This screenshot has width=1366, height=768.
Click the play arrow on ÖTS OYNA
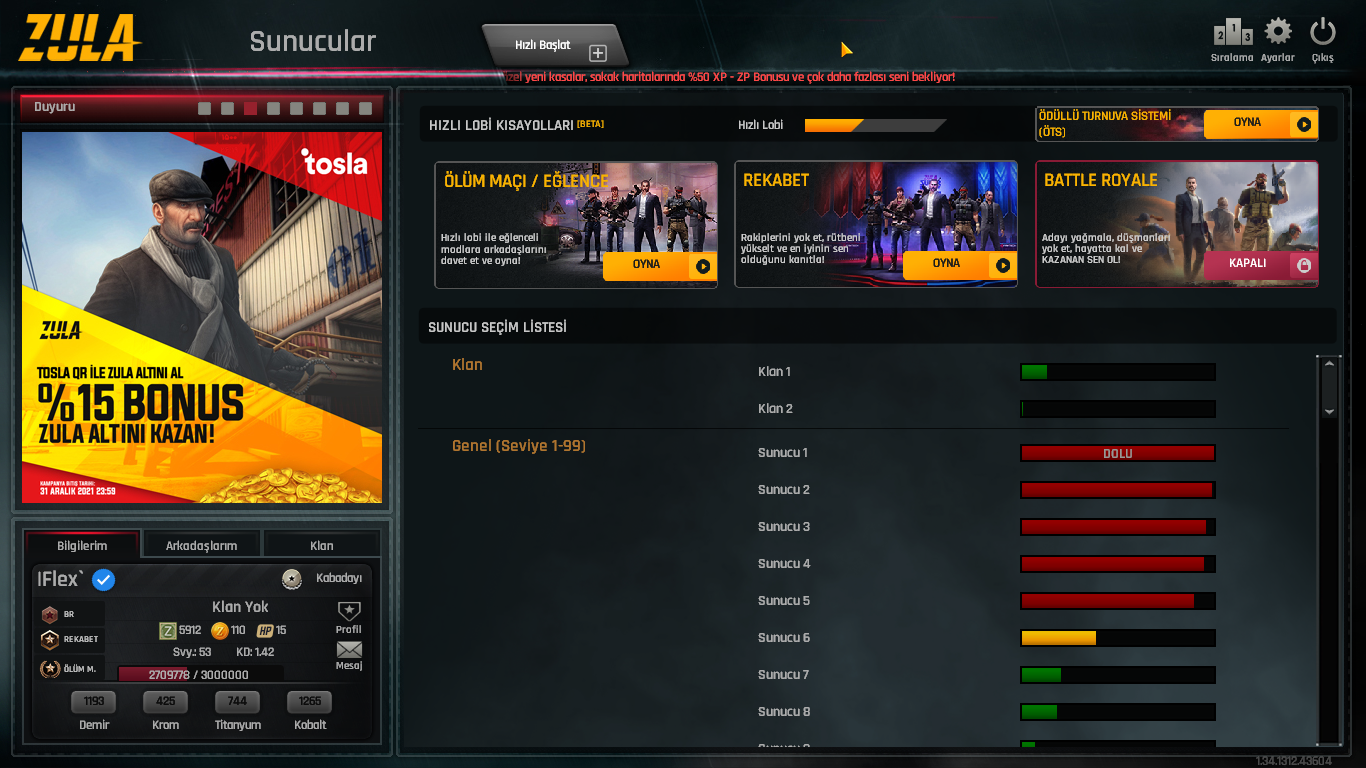(x=1303, y=124)
